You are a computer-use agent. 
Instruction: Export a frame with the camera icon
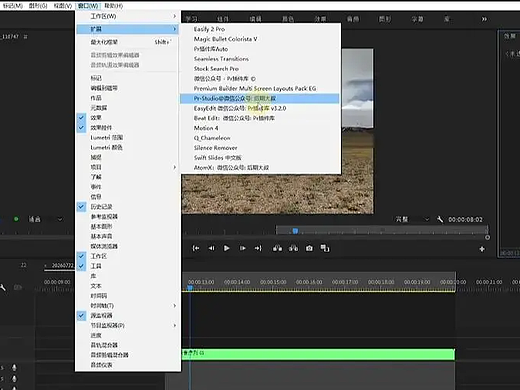309,248
